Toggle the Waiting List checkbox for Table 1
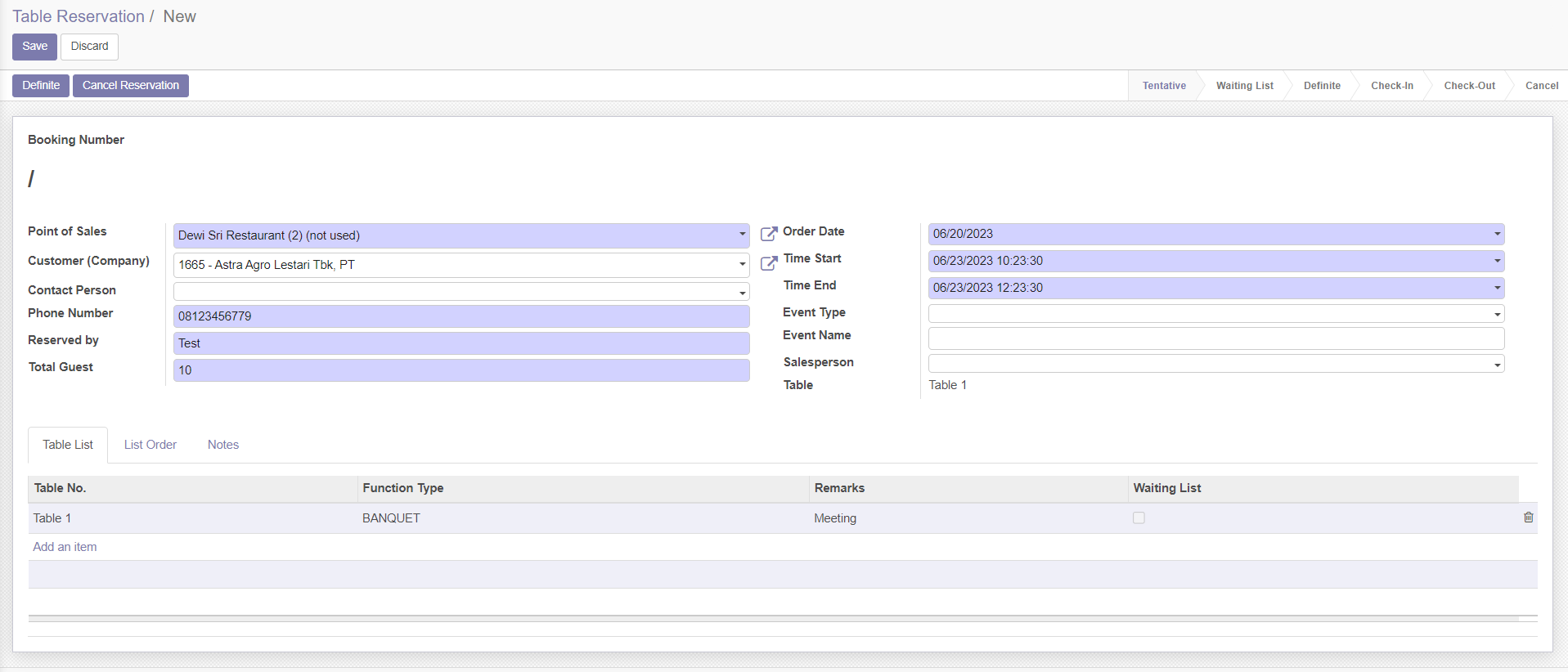Screen dimensions: 1568x672 [1139, 517]
